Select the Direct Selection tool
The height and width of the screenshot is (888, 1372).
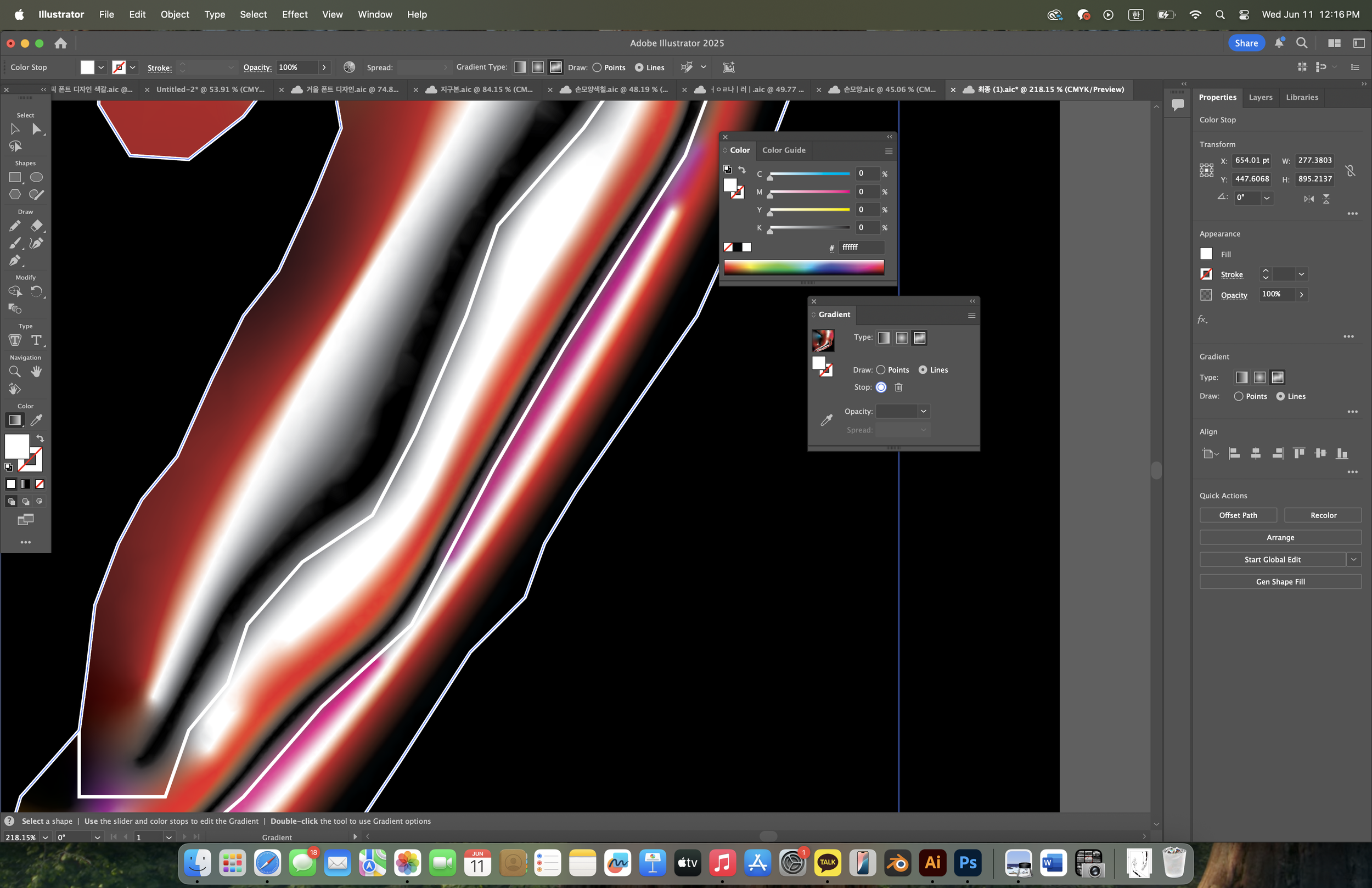(x=38, y=129)
